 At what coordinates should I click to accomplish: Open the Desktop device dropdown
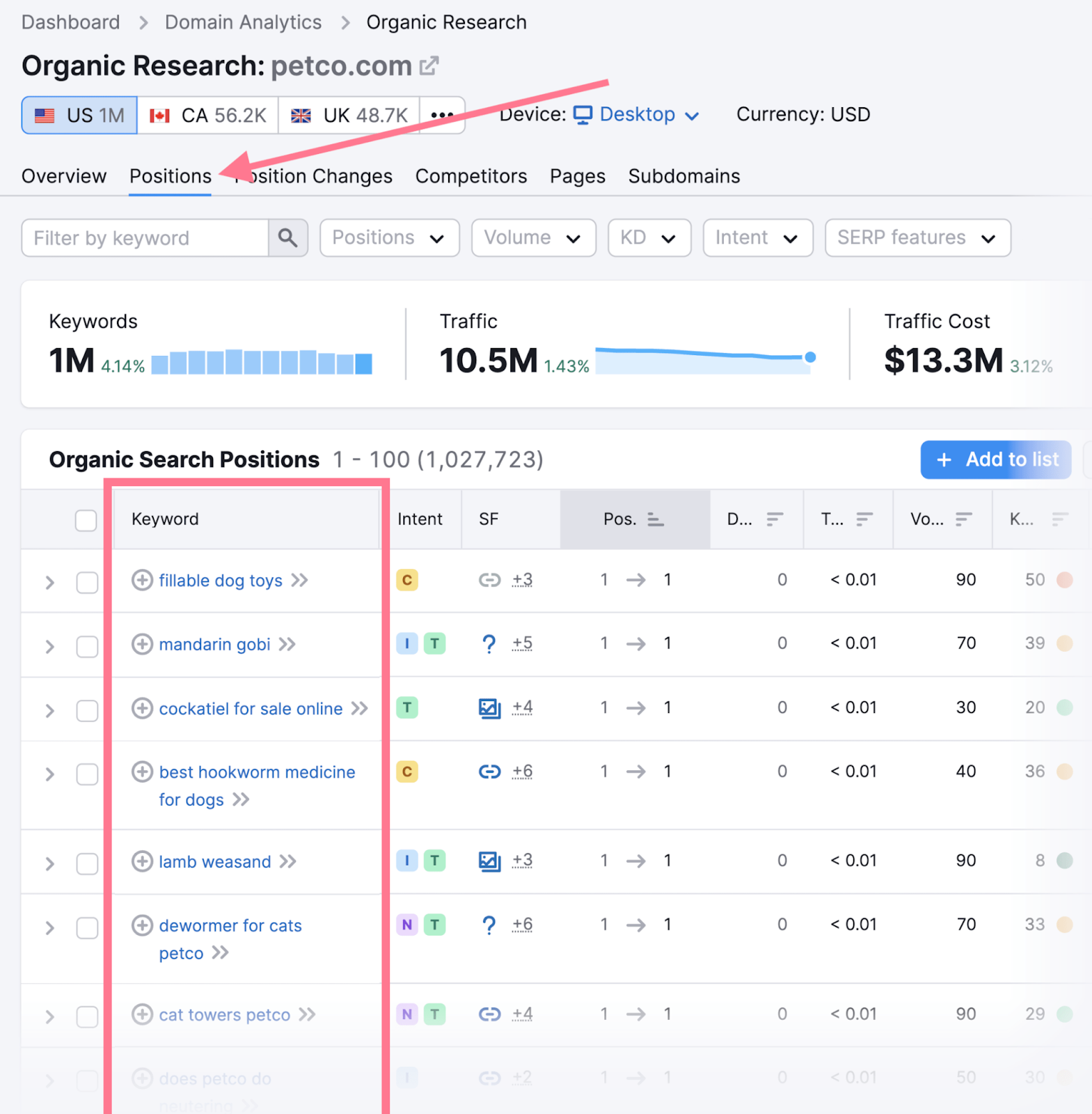[636, 115]
